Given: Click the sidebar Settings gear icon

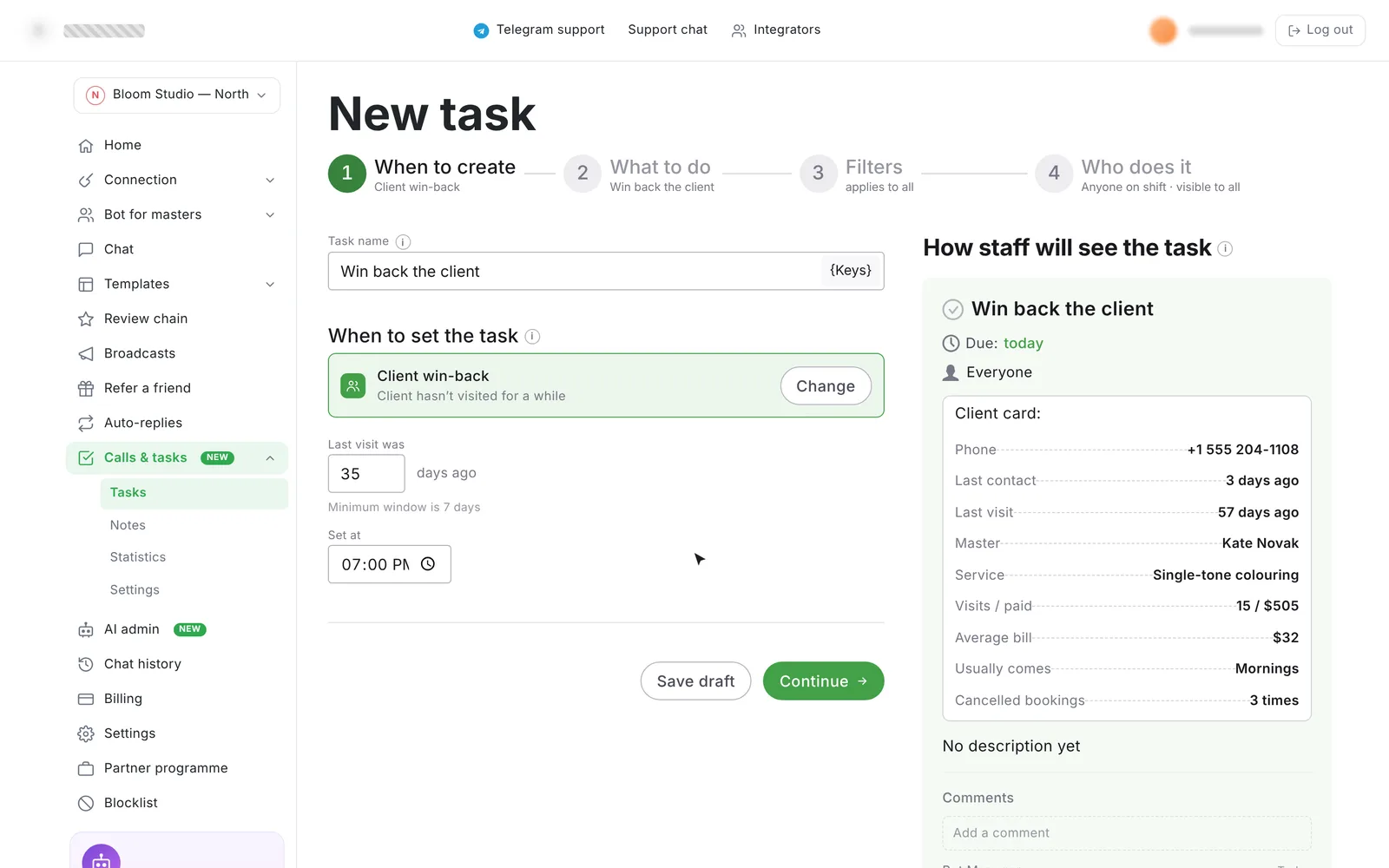Looking at the screenshot, I should [86, 733].
